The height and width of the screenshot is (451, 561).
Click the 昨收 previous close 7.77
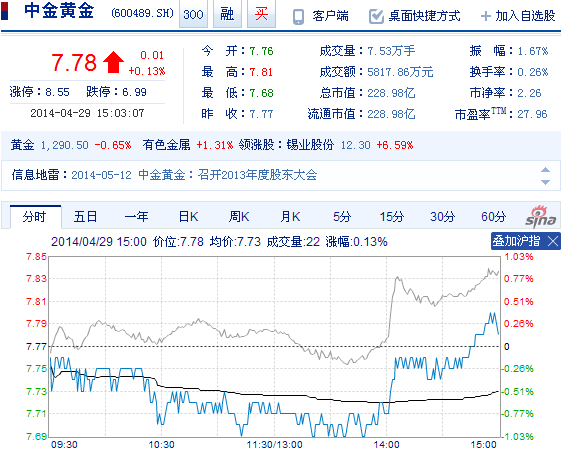tap(261, 114)
